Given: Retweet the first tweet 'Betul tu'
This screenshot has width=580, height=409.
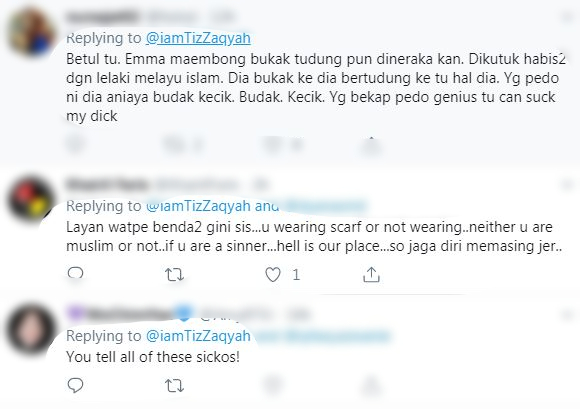Looking at the screenshot, I should point(174,145).
